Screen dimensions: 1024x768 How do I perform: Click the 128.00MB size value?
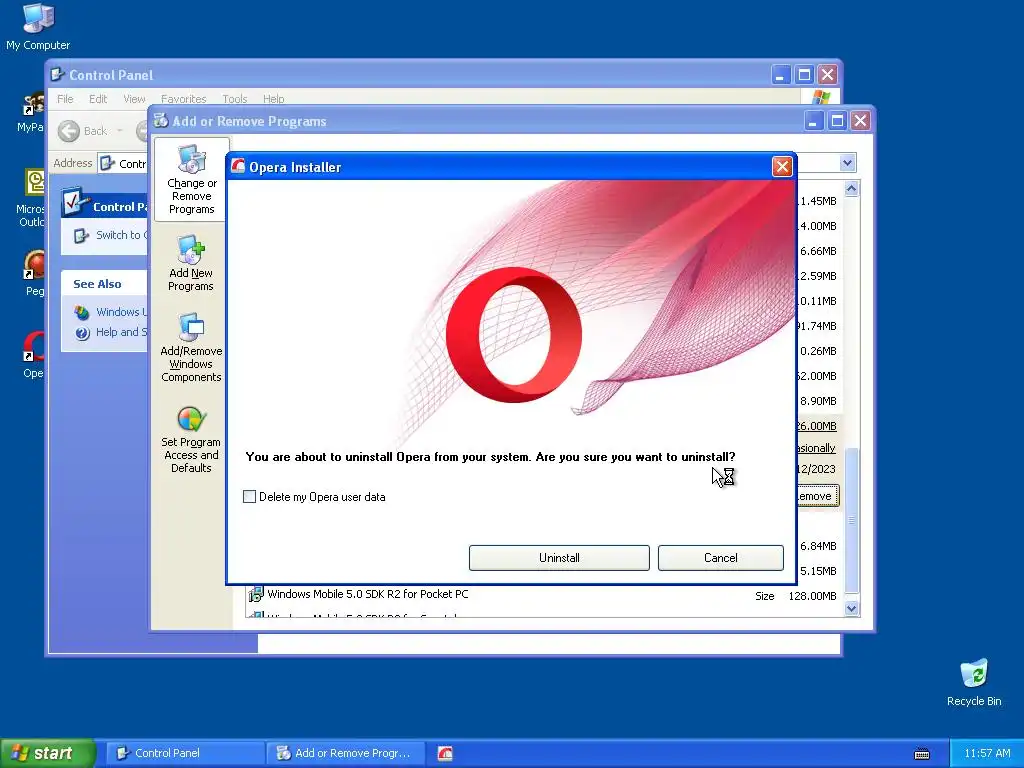tap(812, 596)
